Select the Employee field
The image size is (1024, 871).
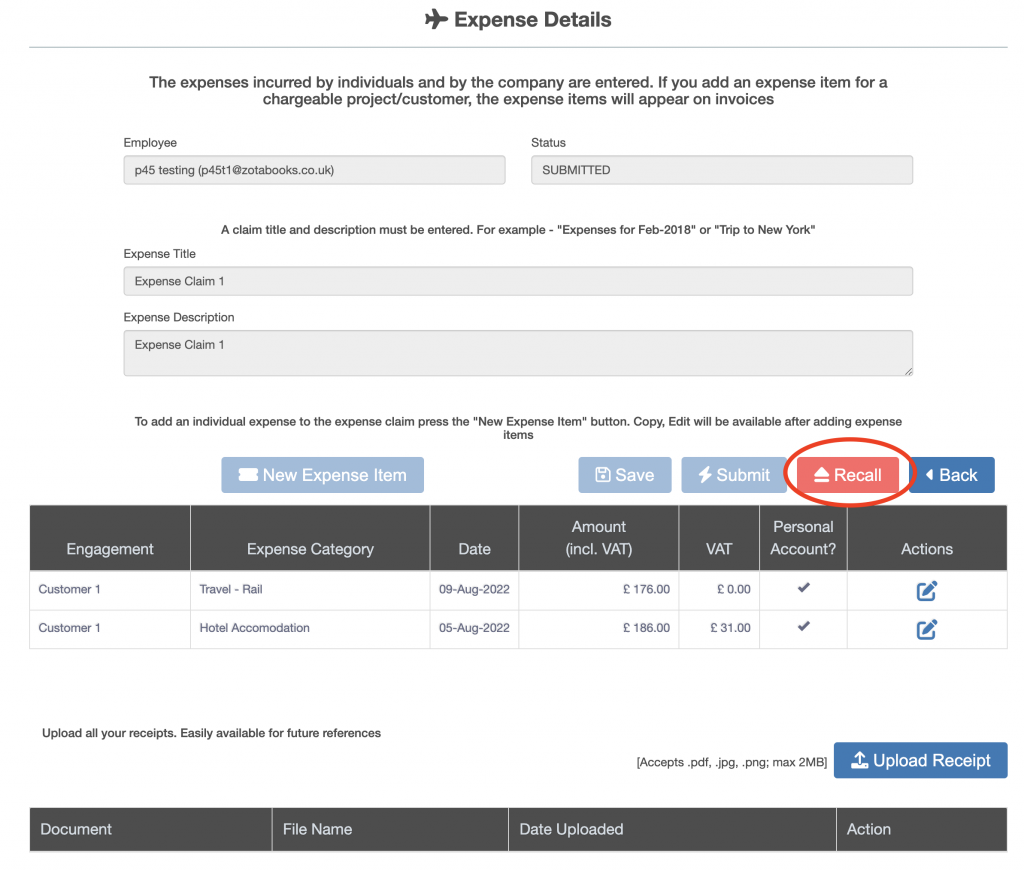[x=314, y=170]
